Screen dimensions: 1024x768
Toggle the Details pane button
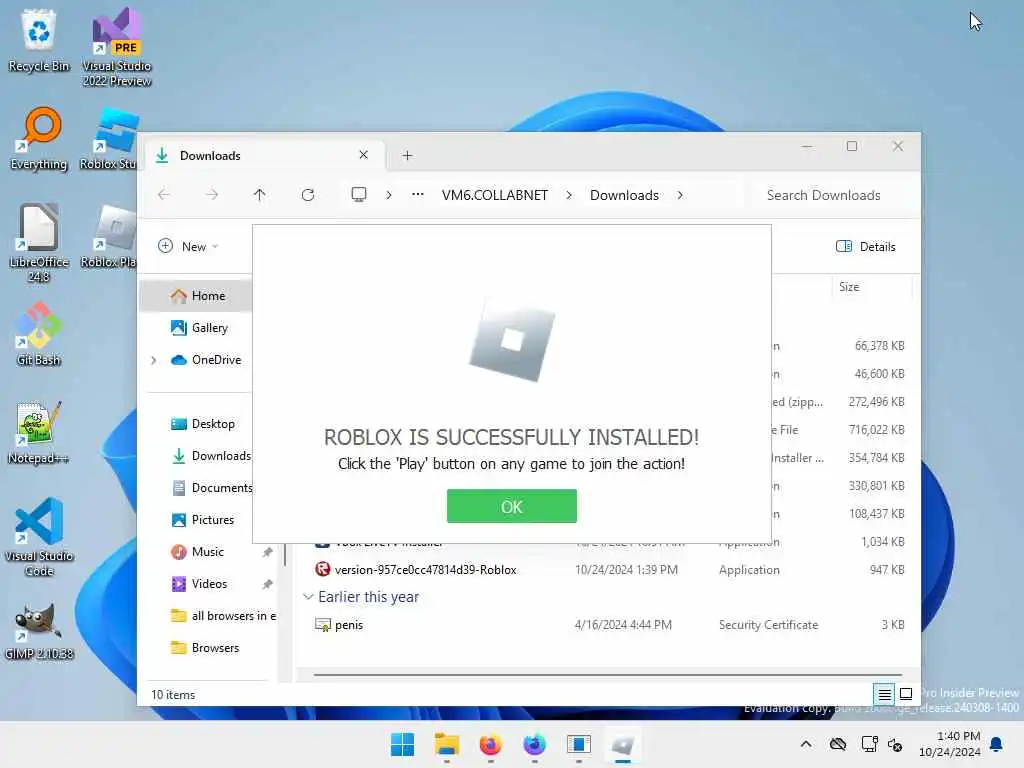tap(866, 246)
